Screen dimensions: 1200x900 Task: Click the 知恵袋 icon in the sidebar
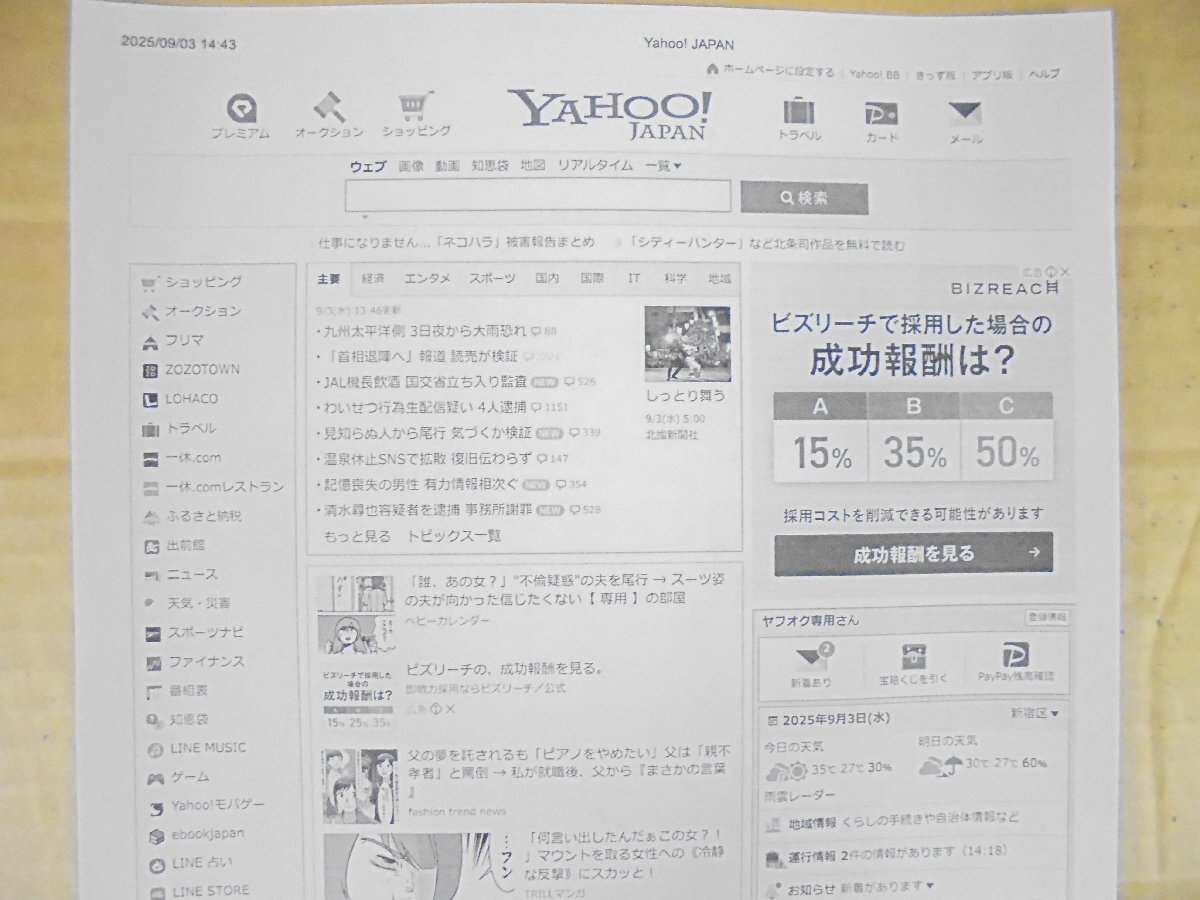[152, 719]
